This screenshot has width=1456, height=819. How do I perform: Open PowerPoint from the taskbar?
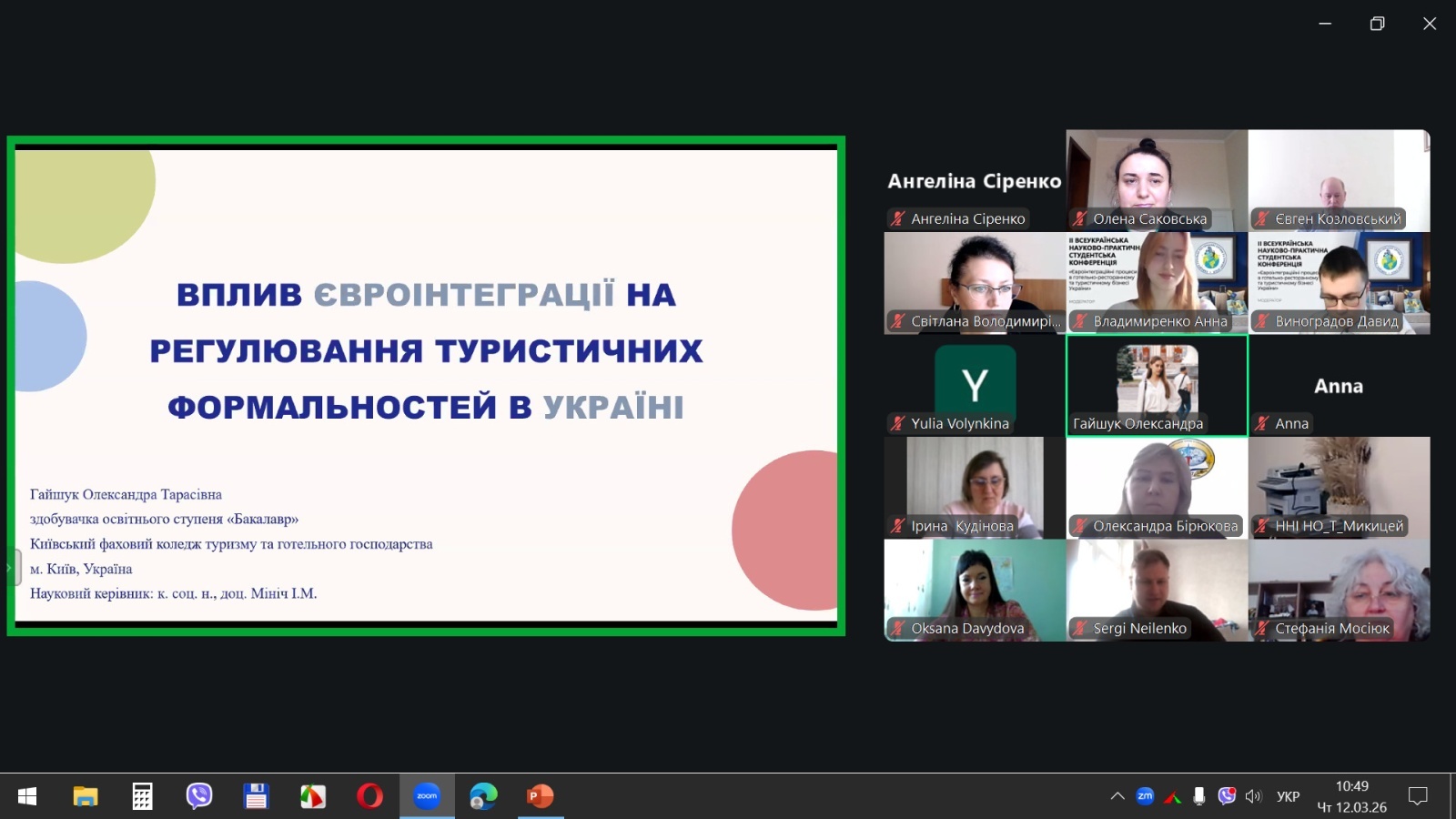(x=541, y=796)
